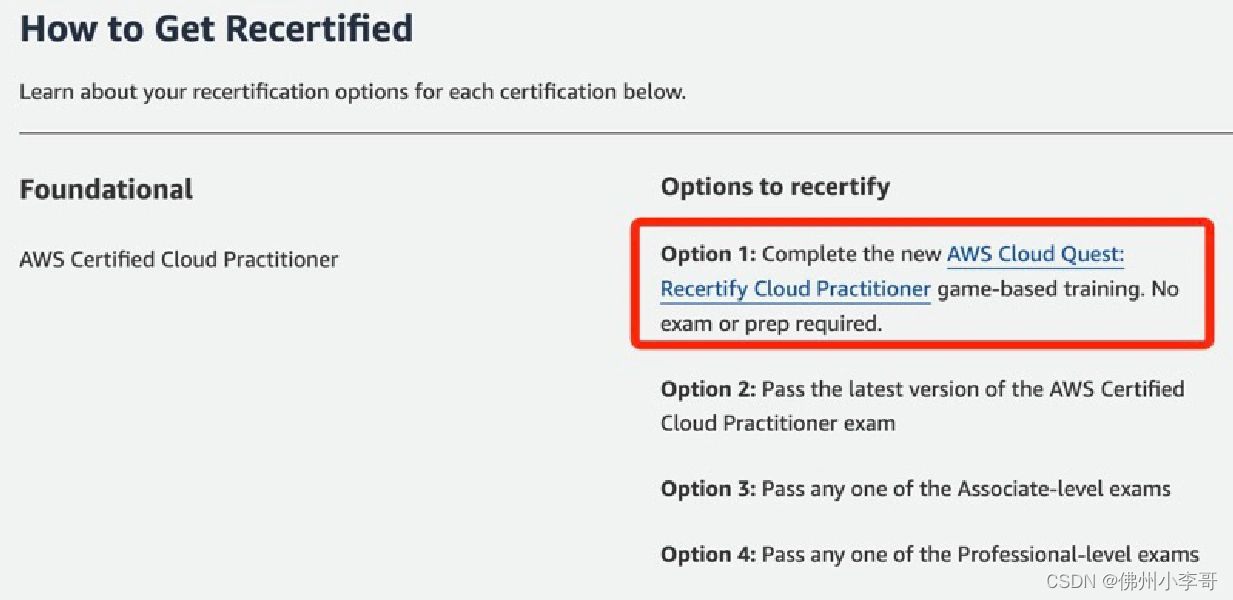This screenshot has height=600, width=1233.
Task: Click the 'exam or prep required' text
Action: (x=771, y=324)
